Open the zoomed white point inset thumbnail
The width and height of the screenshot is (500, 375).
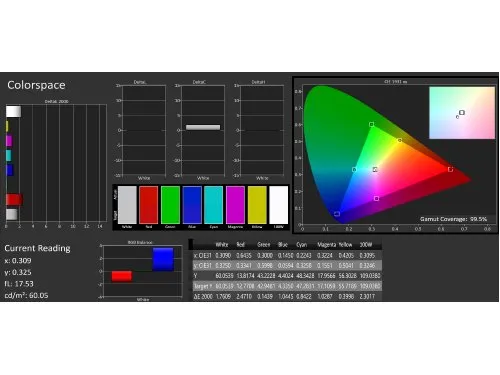click(x=462, y=113)
